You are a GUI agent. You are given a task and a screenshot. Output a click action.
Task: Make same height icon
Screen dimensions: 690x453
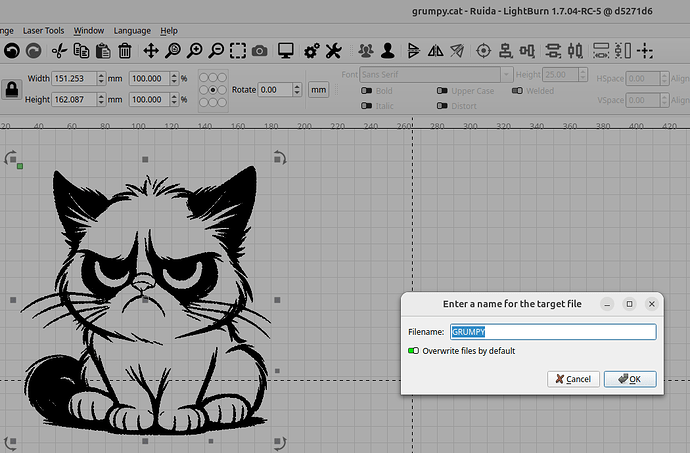(623, 51)
